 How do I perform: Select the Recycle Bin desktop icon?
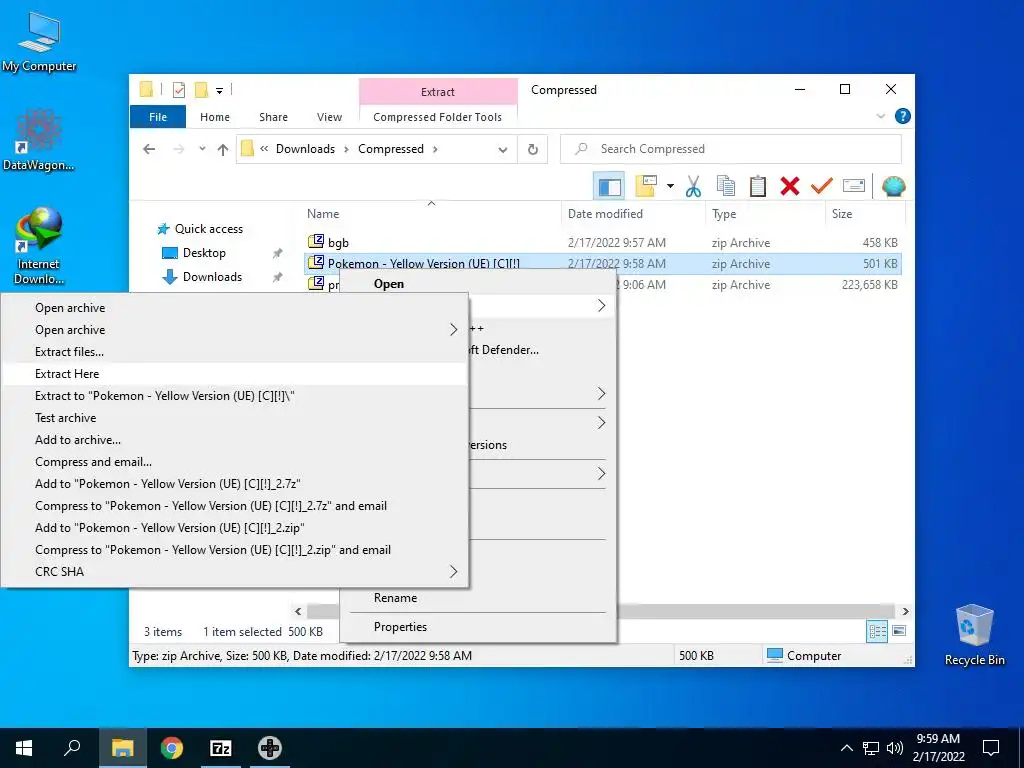click(974, 634)
